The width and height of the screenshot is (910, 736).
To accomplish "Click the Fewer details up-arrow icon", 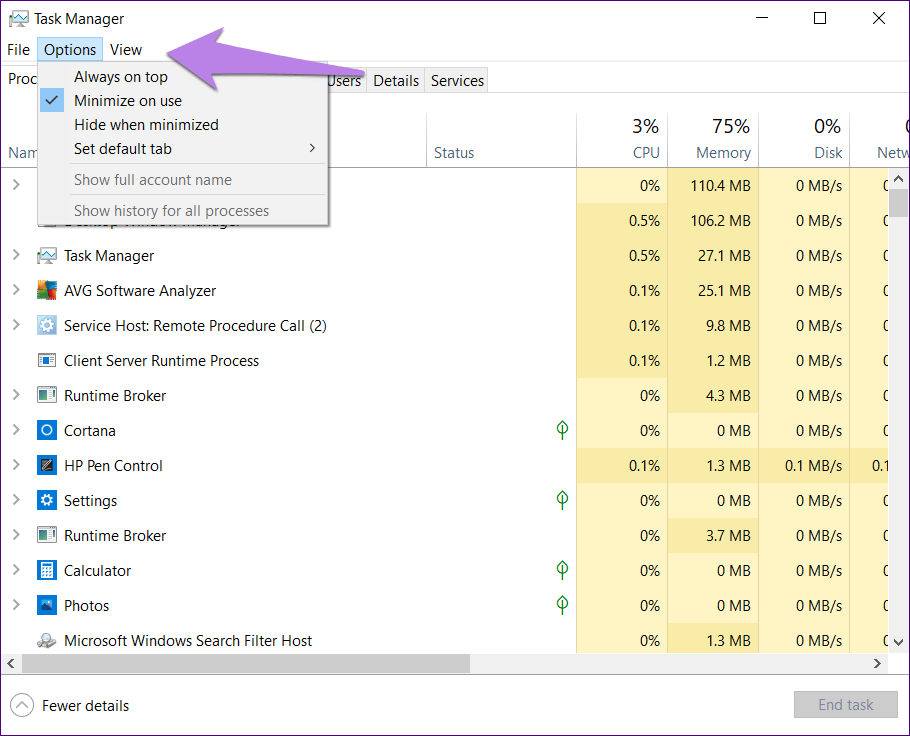I will tap(21, 705).
